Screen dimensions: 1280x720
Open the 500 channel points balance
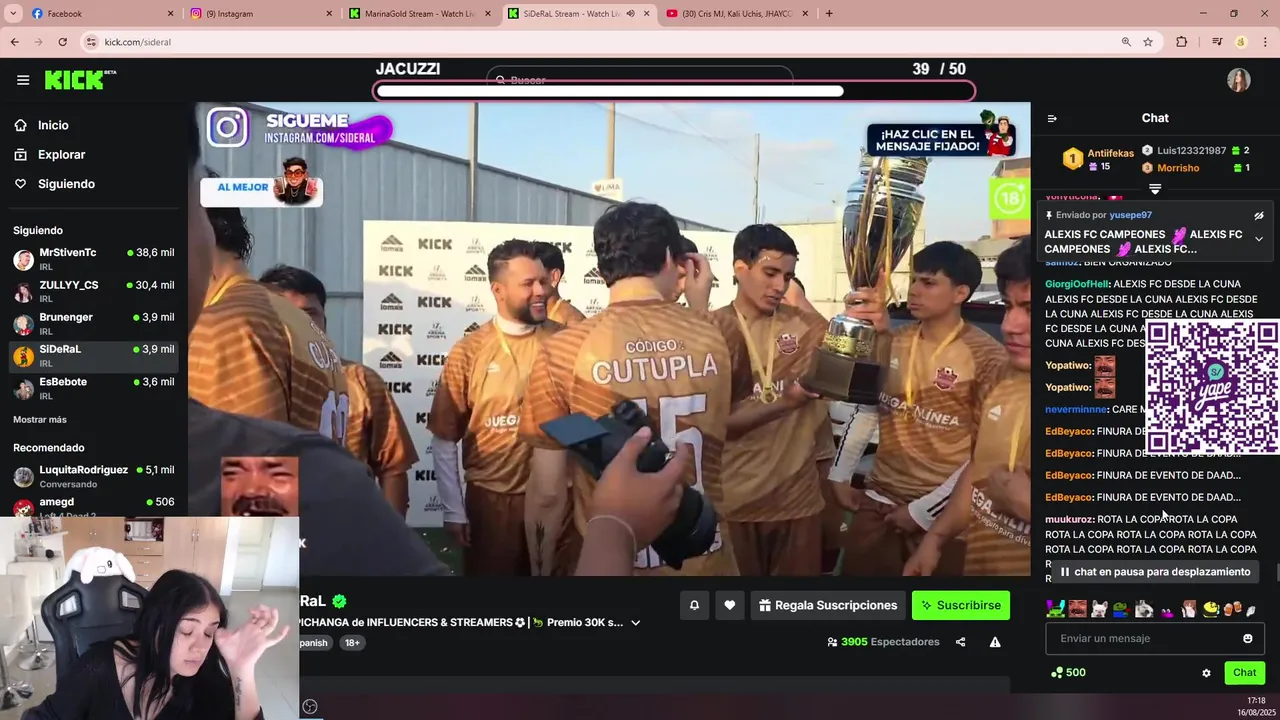click(1067, 673)
